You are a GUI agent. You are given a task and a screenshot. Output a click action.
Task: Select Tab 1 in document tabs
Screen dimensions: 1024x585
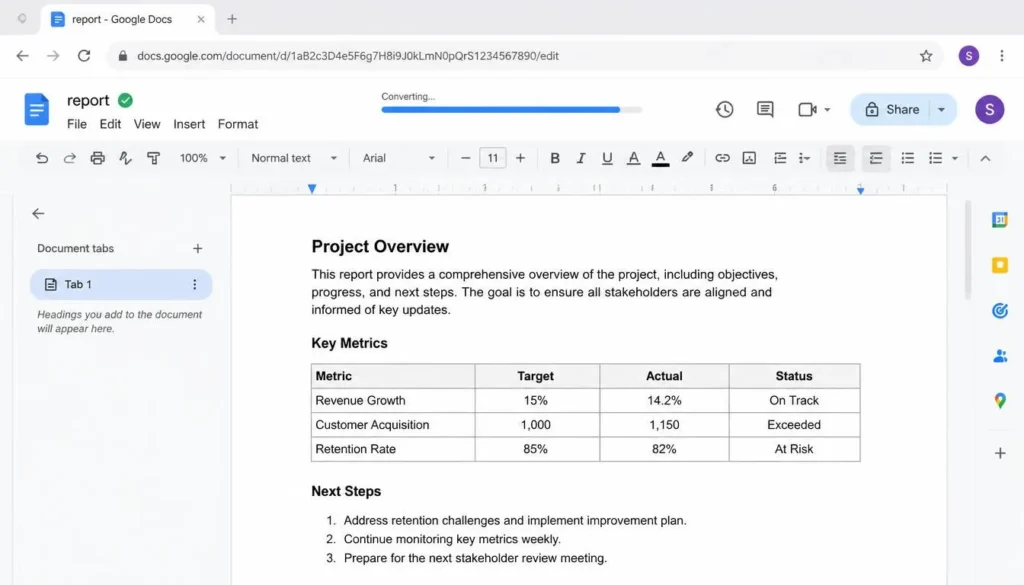coord(121,285)
